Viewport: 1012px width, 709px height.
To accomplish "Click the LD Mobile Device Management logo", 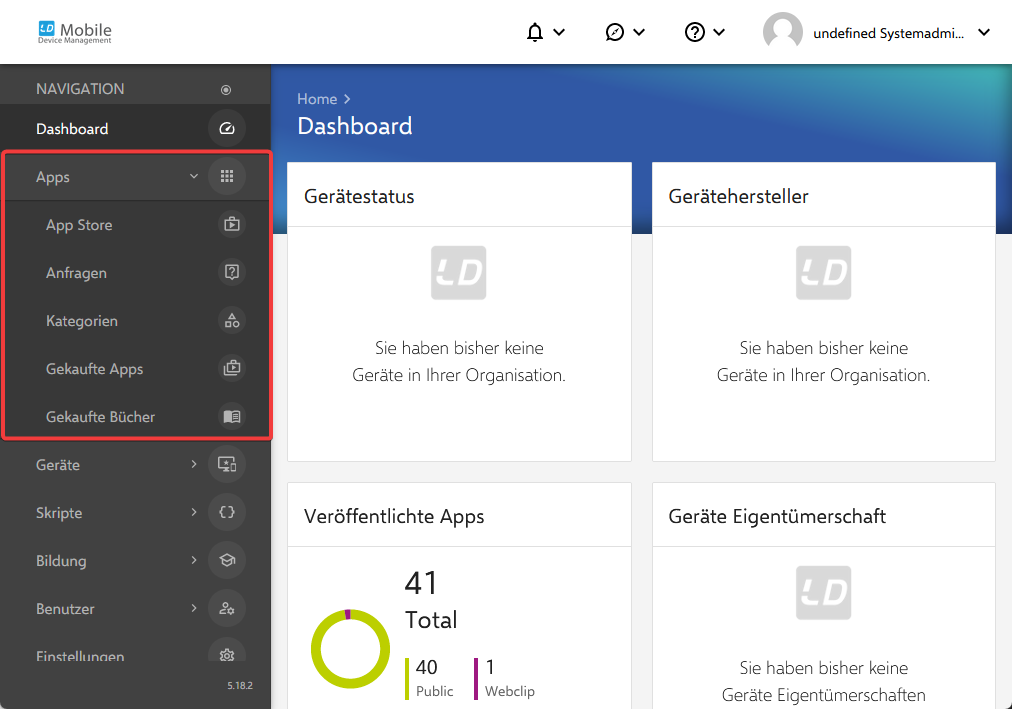I will coord(74,32).
